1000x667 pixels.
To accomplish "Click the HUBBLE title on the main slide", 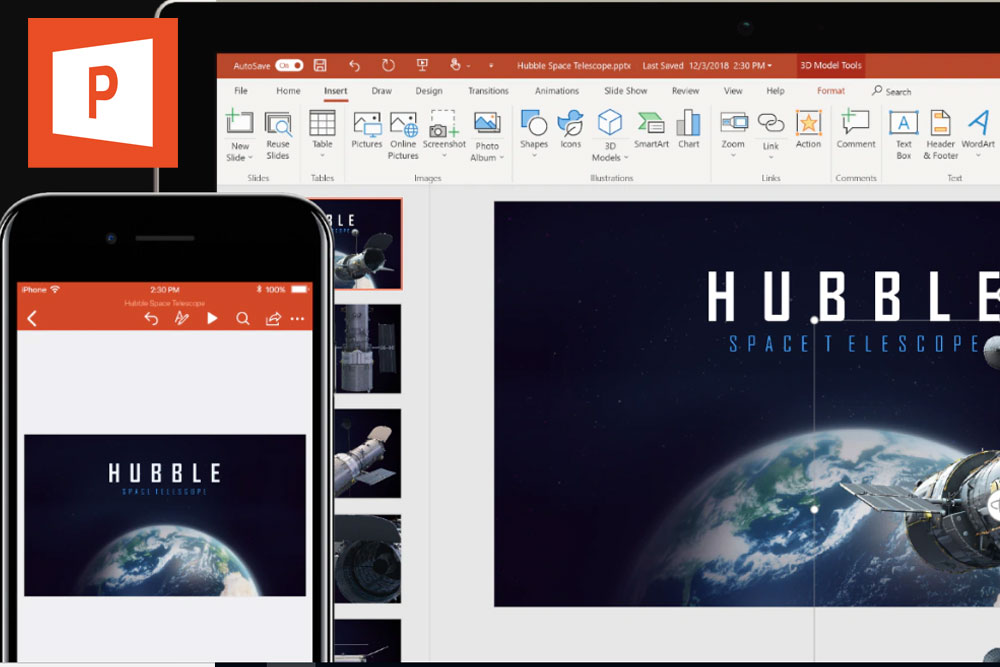I will pyautogui.click(x=853, y=296).
